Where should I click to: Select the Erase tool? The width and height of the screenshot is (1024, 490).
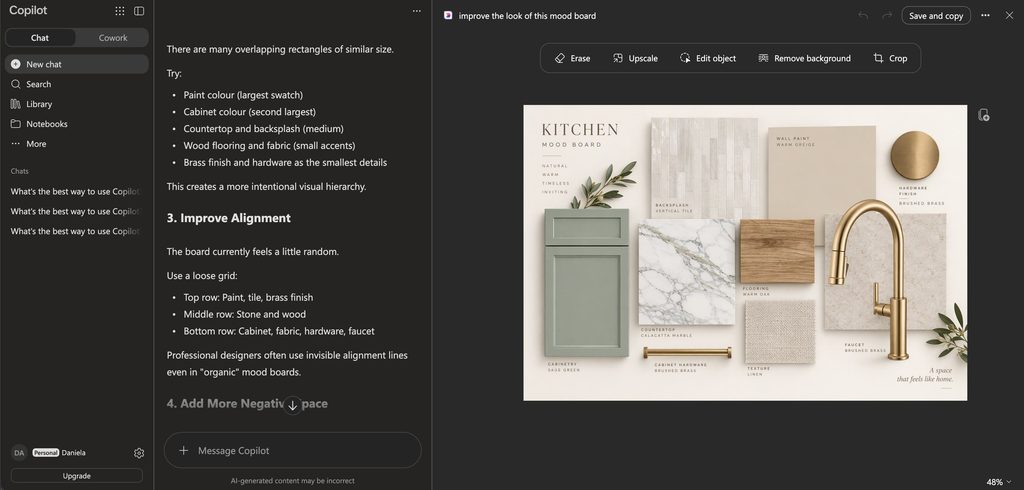tap(572, 58)
